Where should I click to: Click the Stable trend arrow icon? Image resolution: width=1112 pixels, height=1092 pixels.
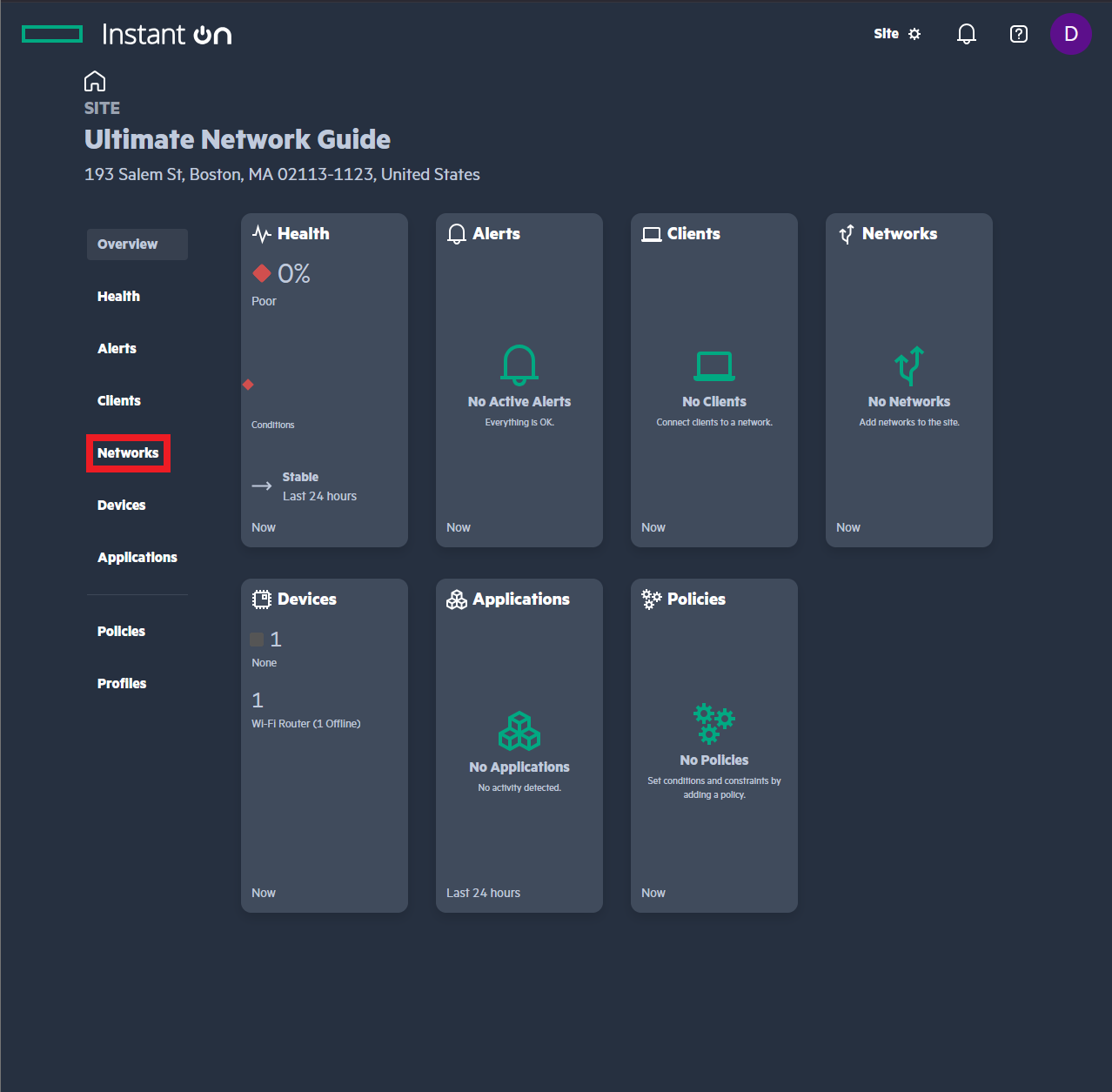tap(262, 486)
